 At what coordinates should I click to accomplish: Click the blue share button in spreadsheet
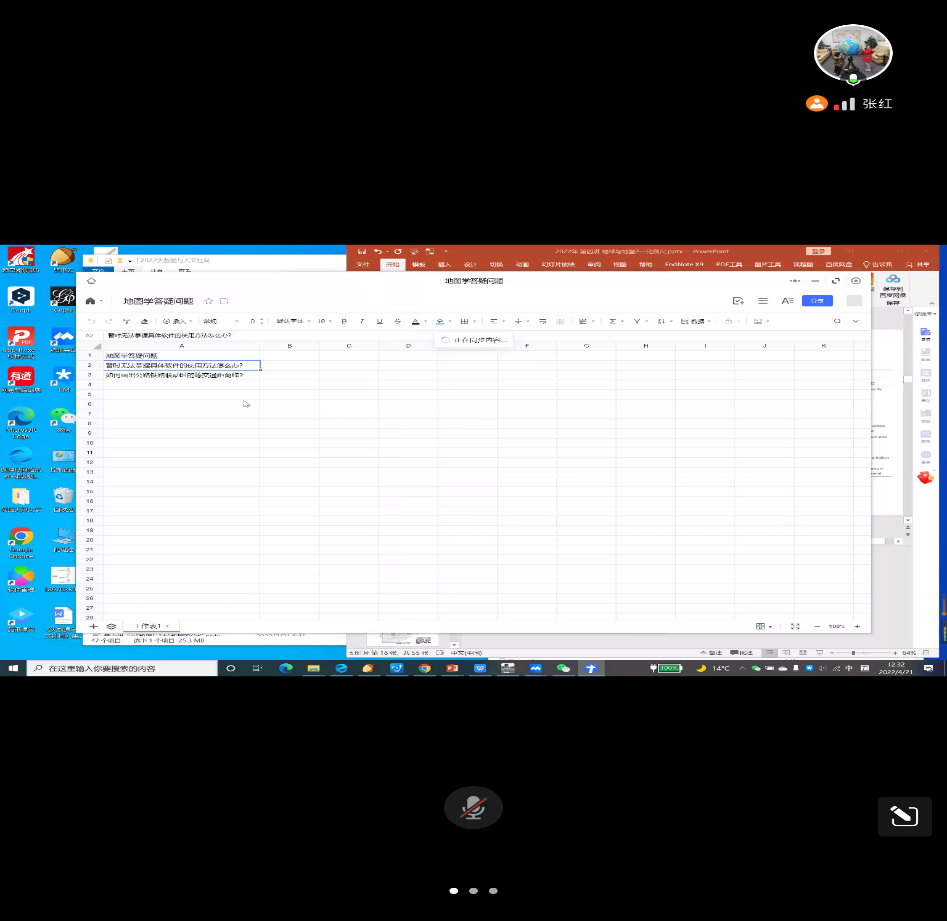[x=817, y=300]
